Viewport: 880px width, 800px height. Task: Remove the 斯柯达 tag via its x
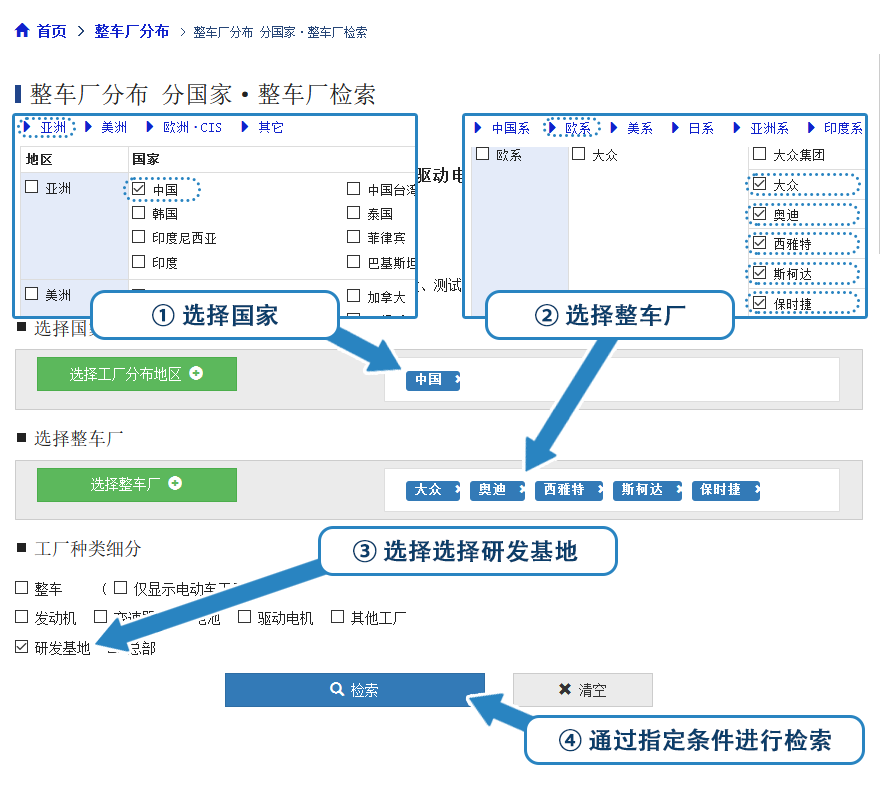(x=678, y=490)
